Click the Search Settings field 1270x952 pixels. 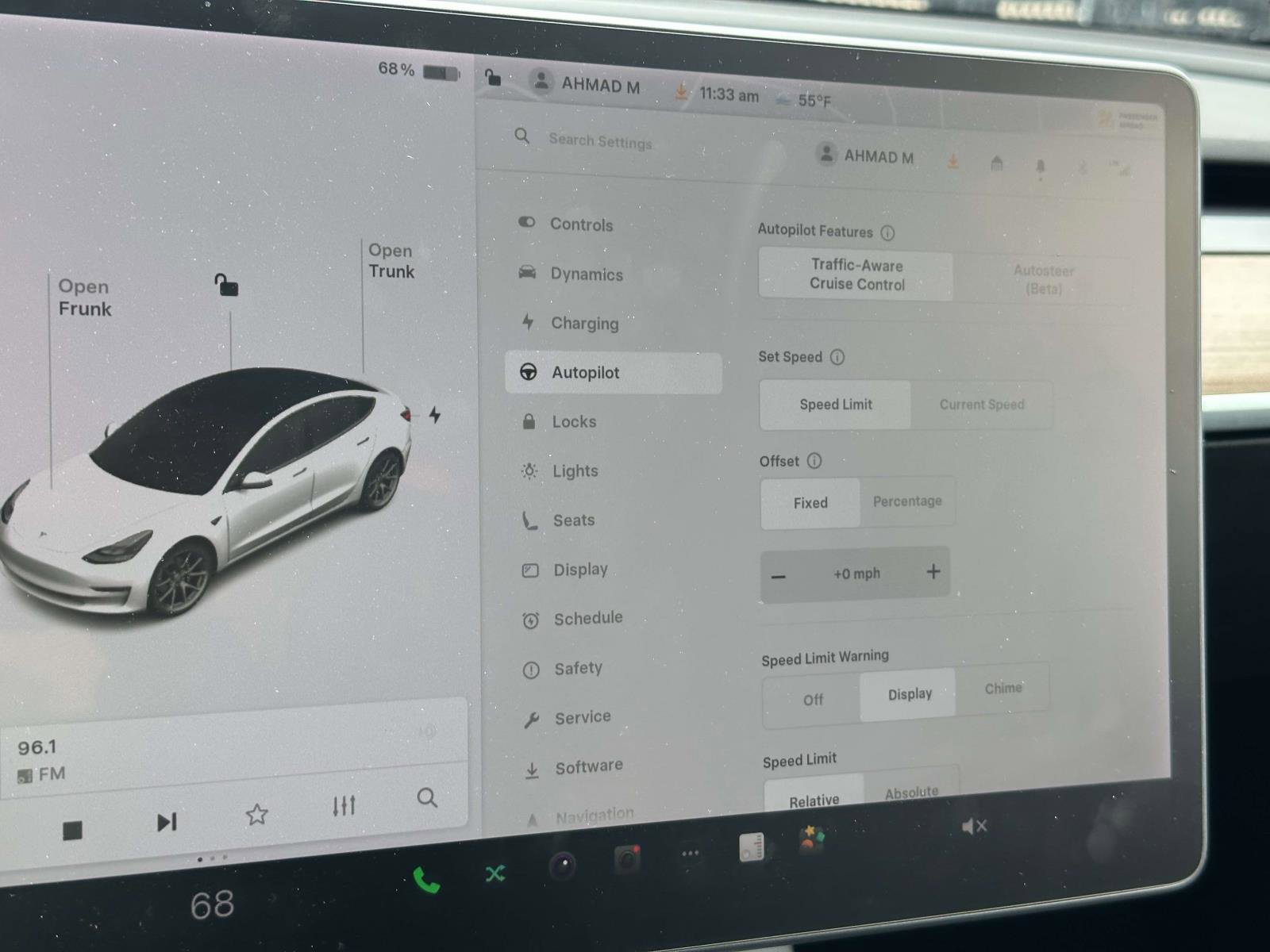click(600, 141)
